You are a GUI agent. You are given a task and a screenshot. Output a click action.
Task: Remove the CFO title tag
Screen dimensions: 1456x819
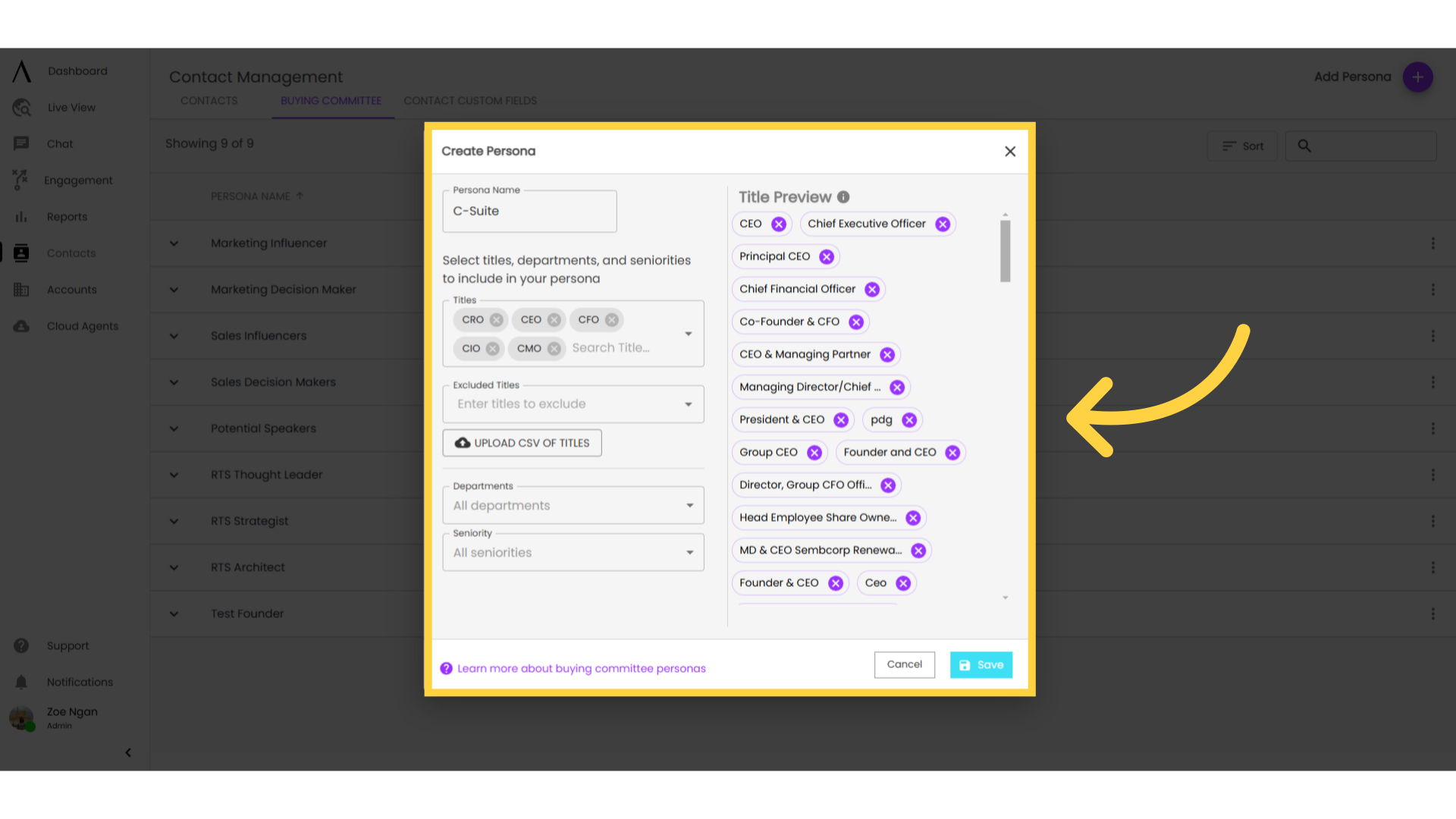point(612,319)
